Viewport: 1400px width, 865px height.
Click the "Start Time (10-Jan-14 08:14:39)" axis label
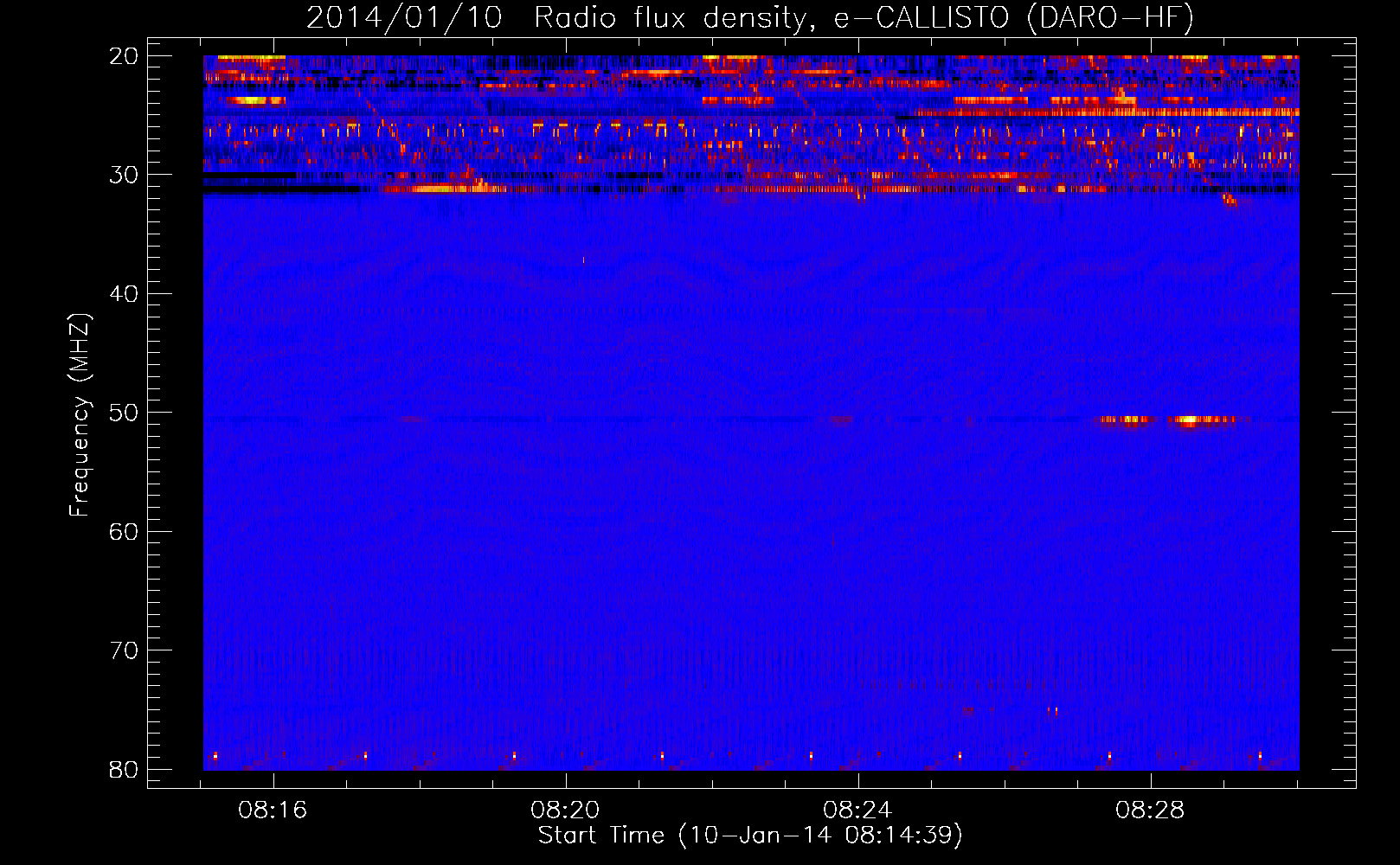pos(750,836)
